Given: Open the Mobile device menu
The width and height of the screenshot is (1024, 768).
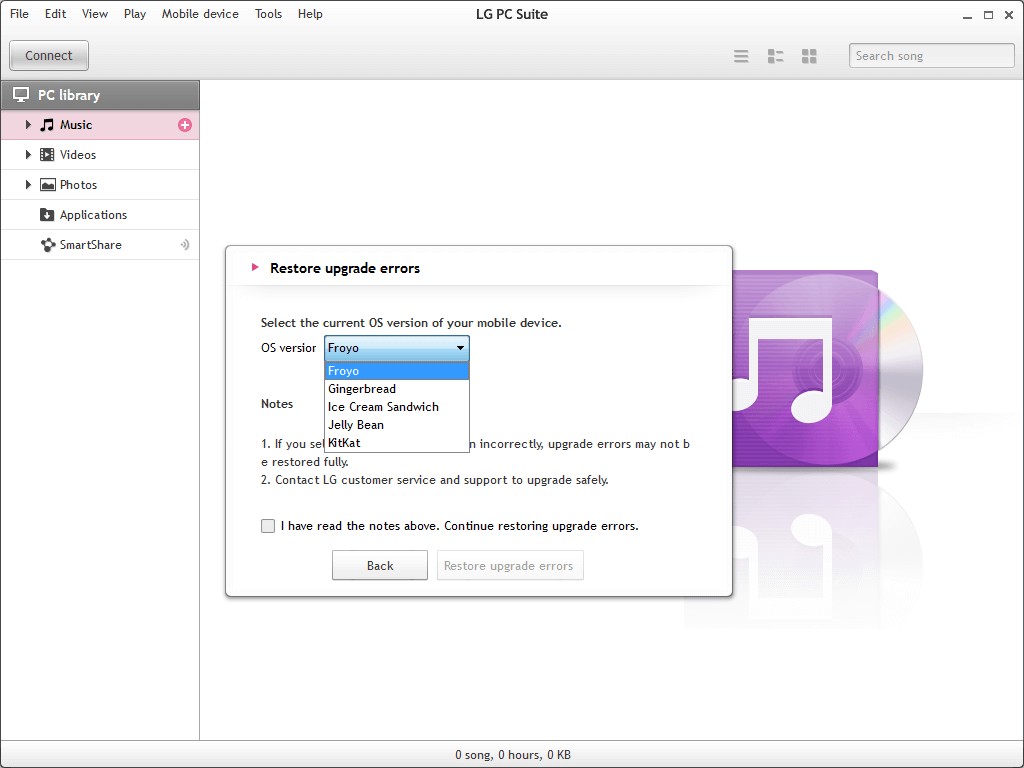Looking at the screenshot, I should tap(200, 13).
